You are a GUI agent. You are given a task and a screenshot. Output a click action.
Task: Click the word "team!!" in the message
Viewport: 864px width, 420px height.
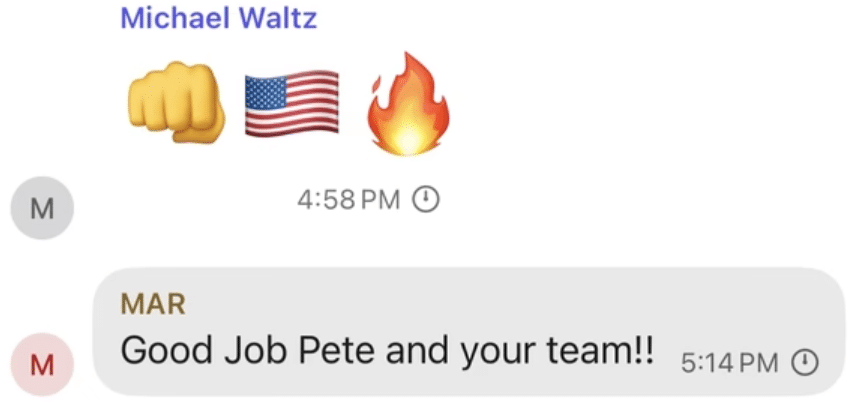click(604, 350)
